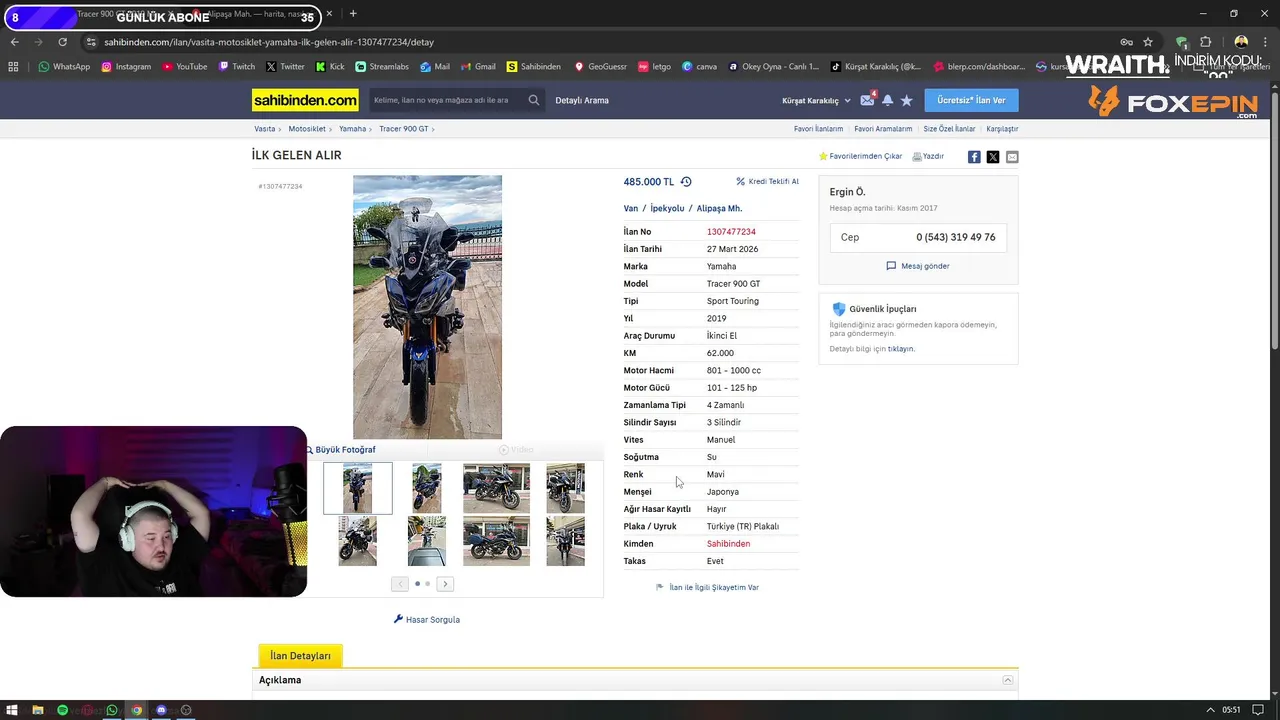
Task: Open Size Özel İlanlar menu
Action: [x=949, y=129]
